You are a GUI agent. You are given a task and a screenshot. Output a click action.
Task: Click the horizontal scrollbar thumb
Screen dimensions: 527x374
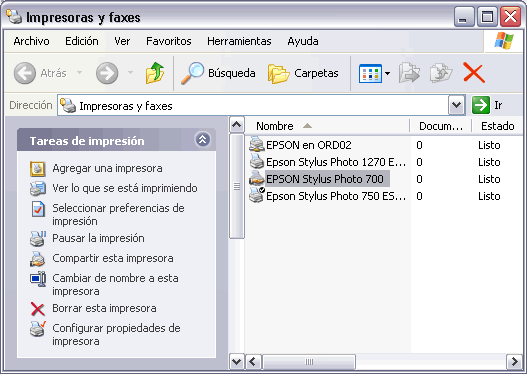(x=309, y=362)
